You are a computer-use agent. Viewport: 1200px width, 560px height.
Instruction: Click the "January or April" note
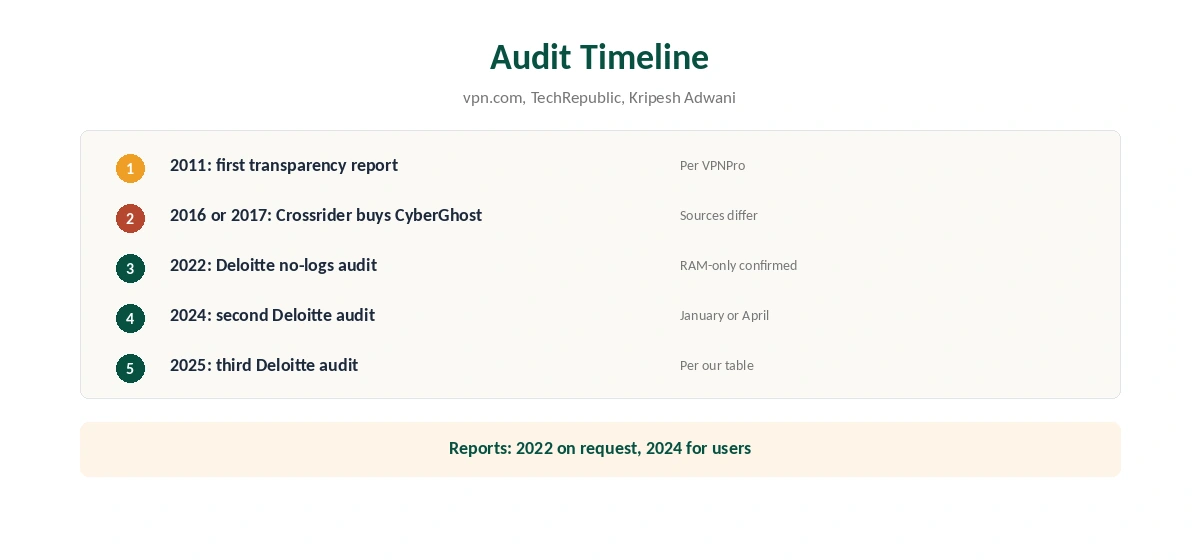point(724,315)
